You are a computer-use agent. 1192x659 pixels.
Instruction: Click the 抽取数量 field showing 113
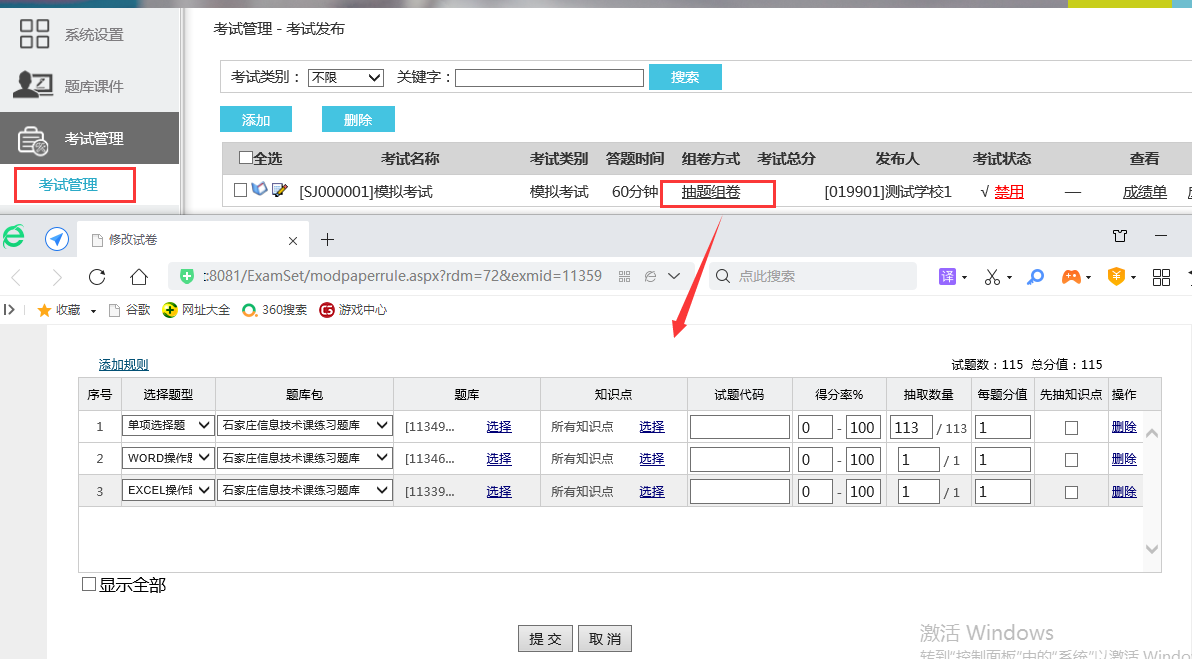pyautogui.click(x=911, y=427)
